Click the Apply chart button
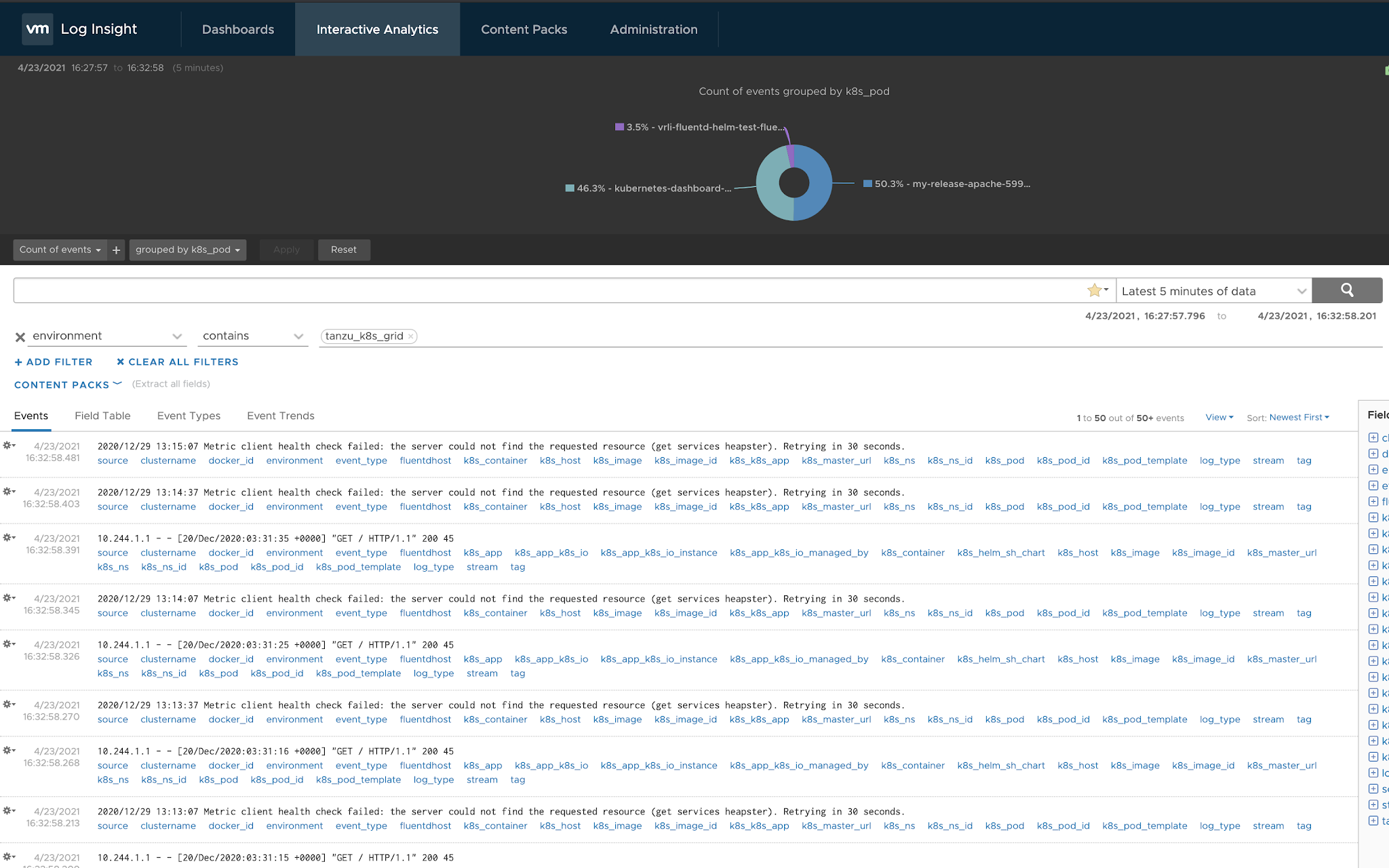1389x868 pixels. (286, 250)
